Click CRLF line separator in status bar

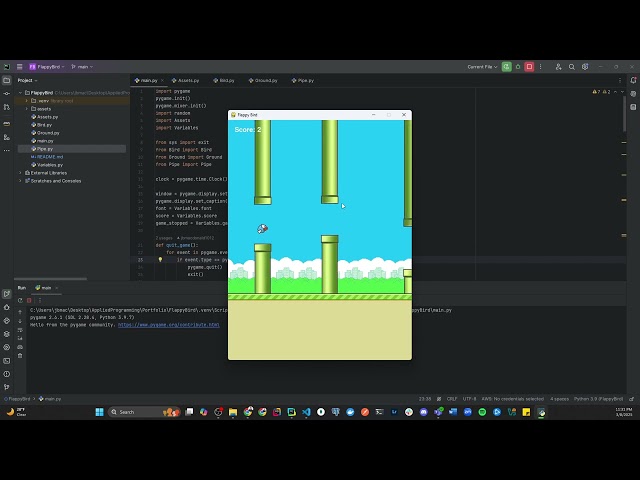pyautogui.click(x=452, y=399)
